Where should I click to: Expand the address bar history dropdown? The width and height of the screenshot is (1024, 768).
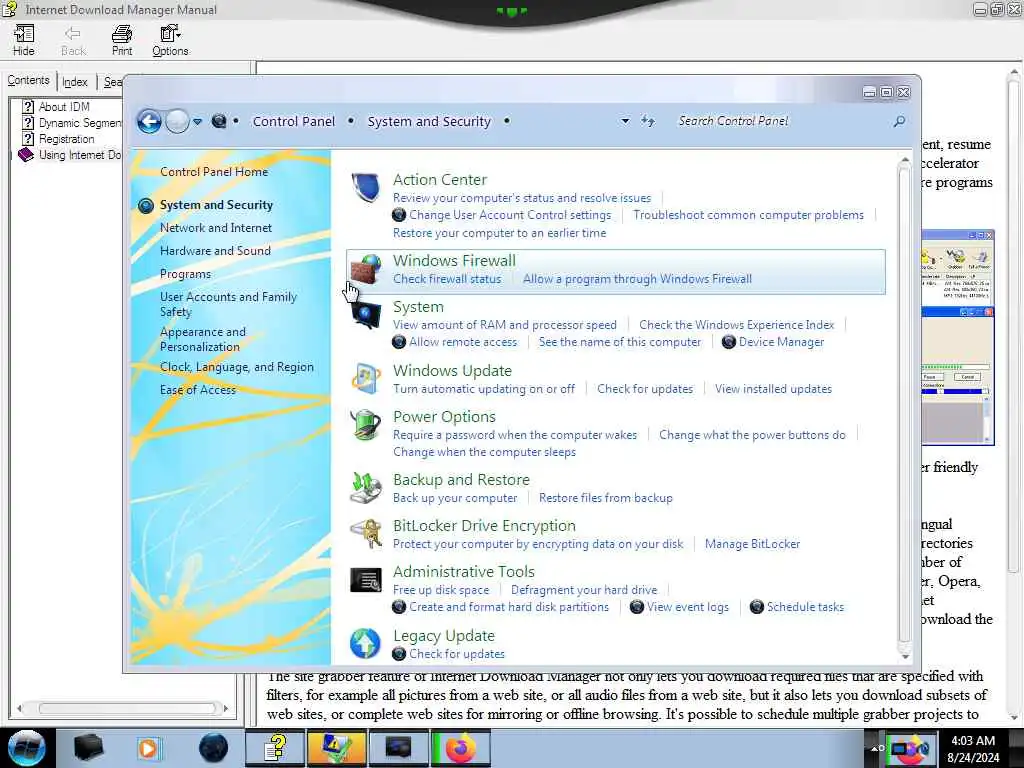click(x=625, y=121)
